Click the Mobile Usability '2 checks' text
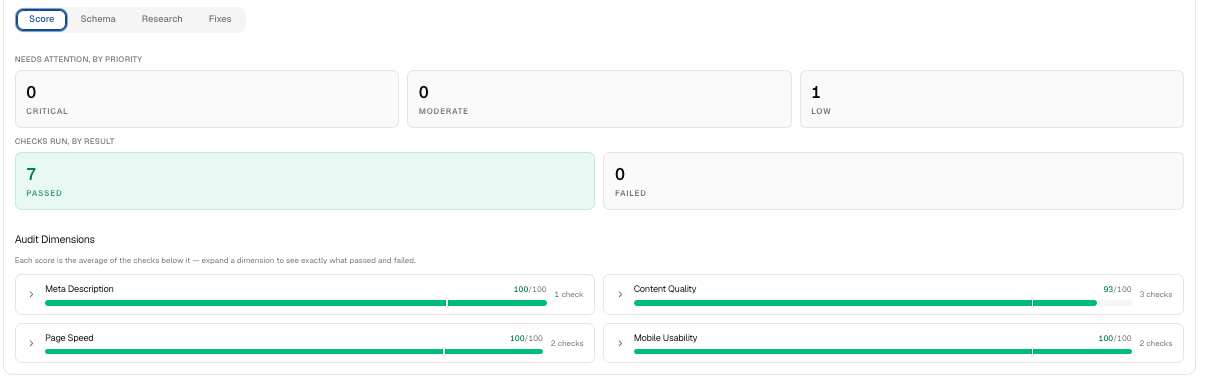1209x386 pixels. (1156, 344)
